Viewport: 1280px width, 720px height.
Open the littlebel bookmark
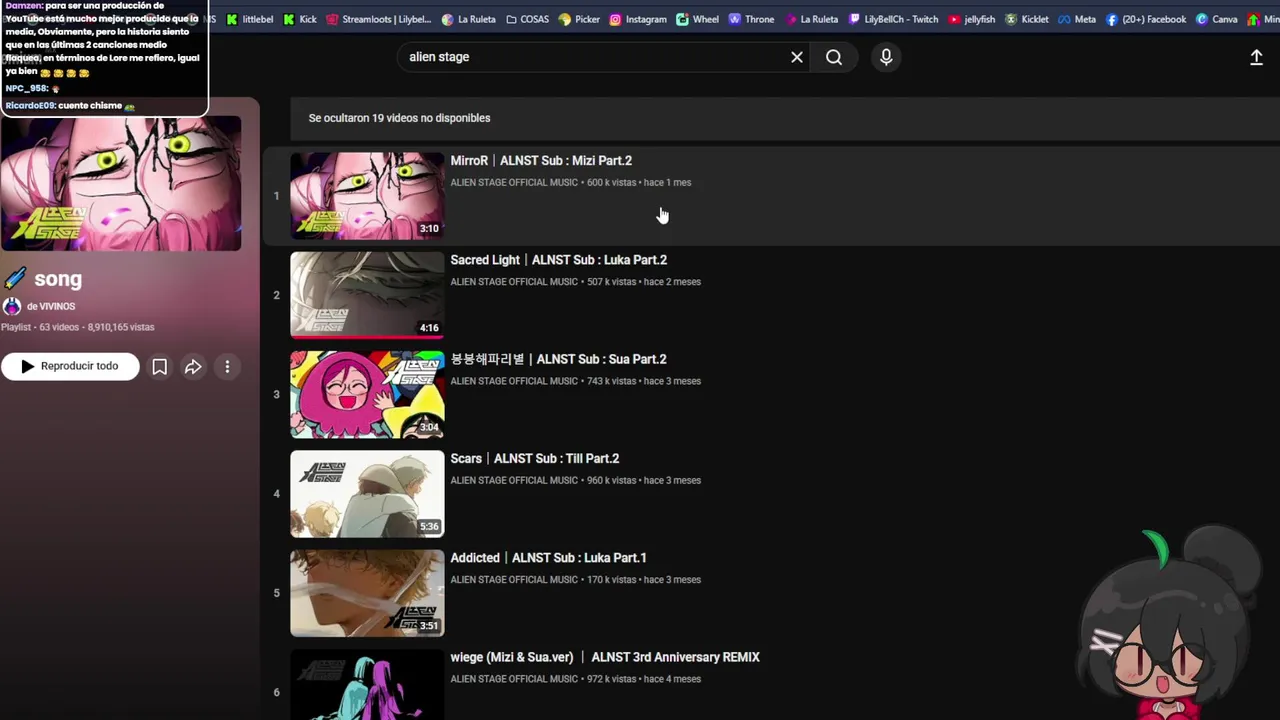(x=250, y=19)
